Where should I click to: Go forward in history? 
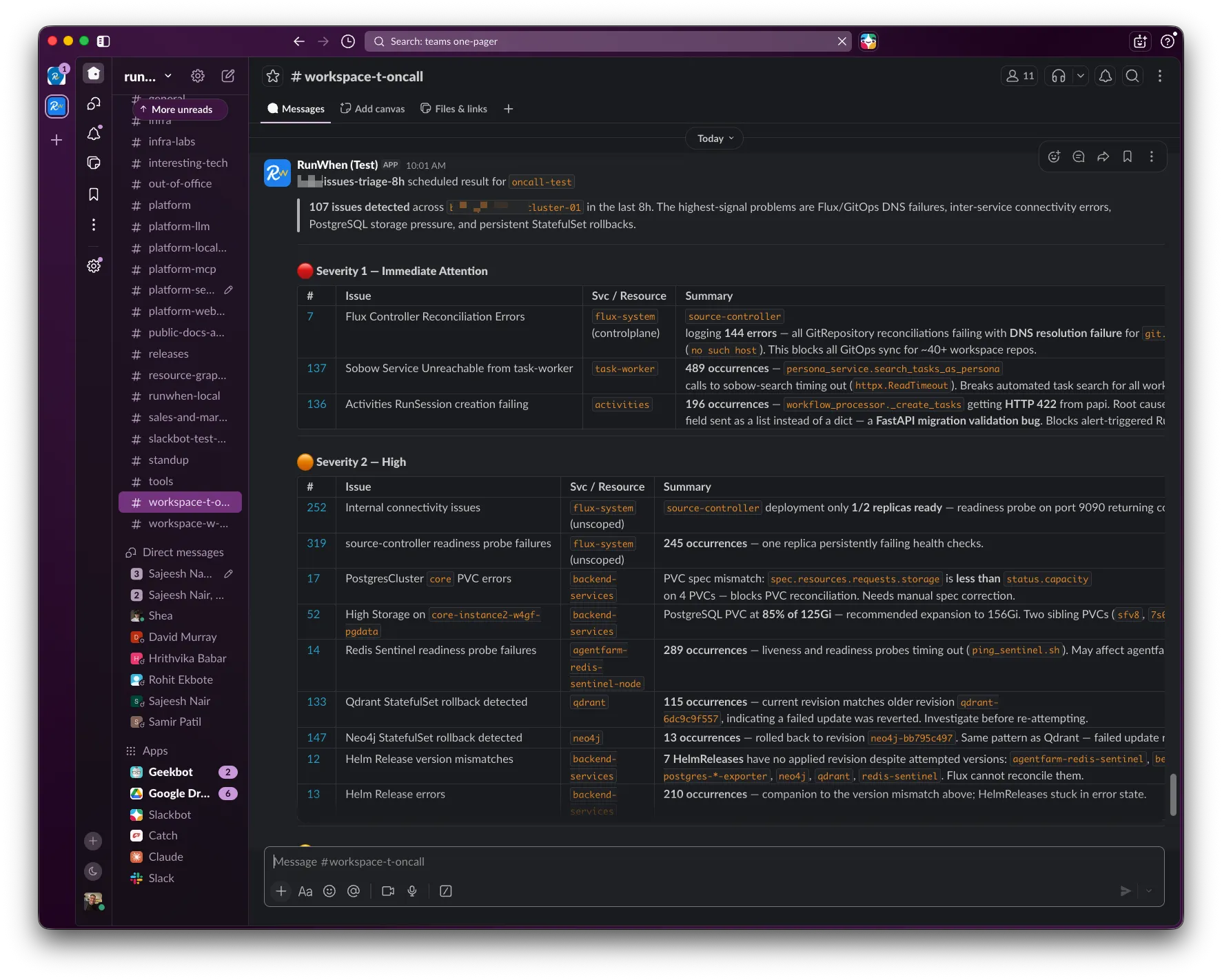pyautogui.click(x=323, y=41)
